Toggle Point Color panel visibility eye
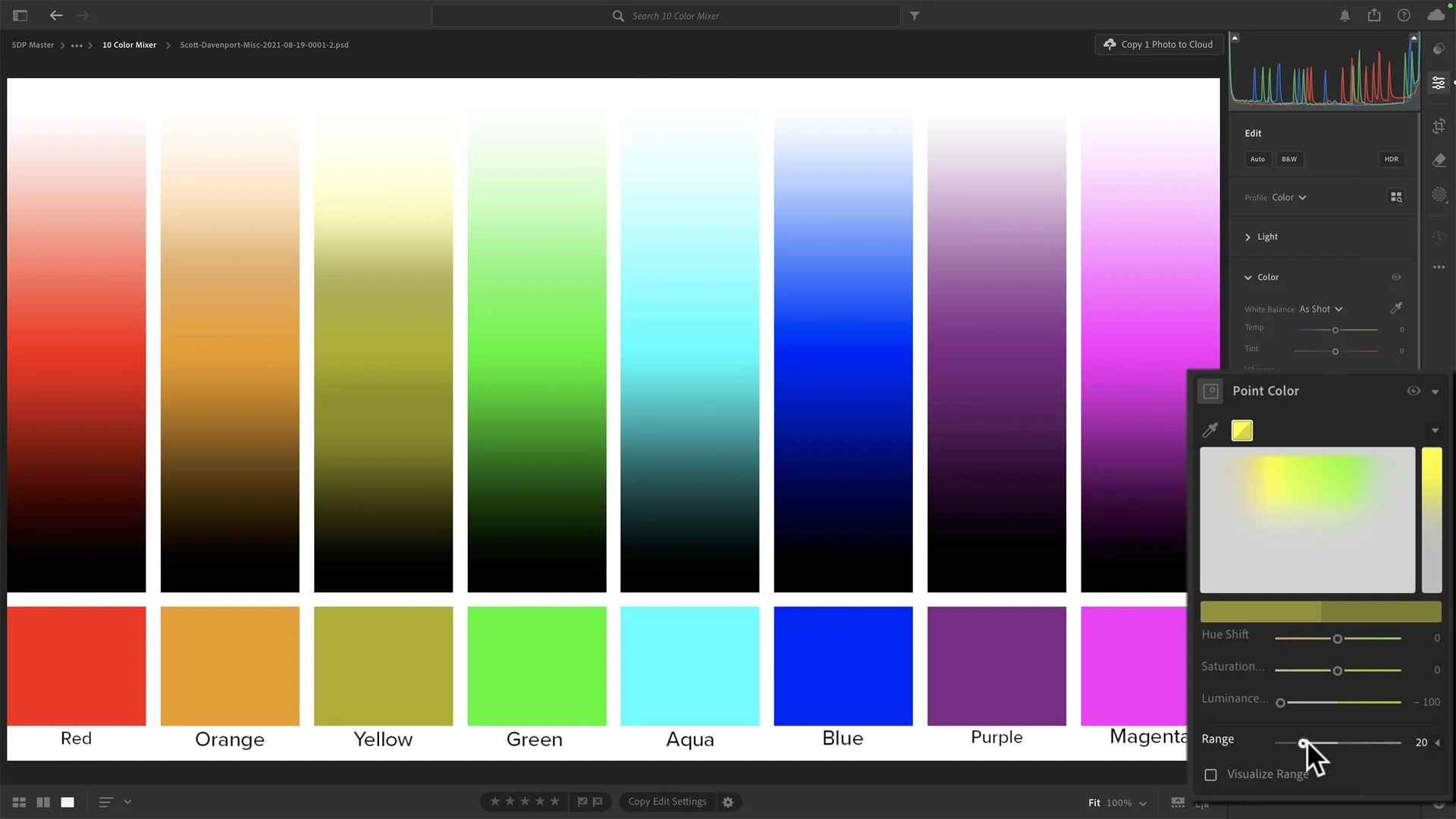 tap(1413, 391)
